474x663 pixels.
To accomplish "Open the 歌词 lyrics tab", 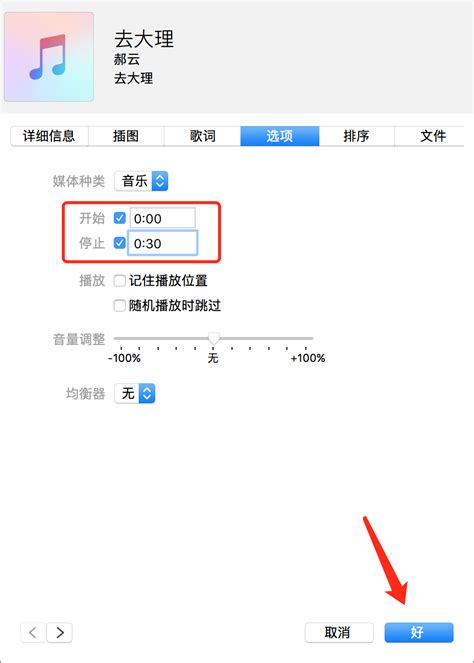I will pos(203,136).
